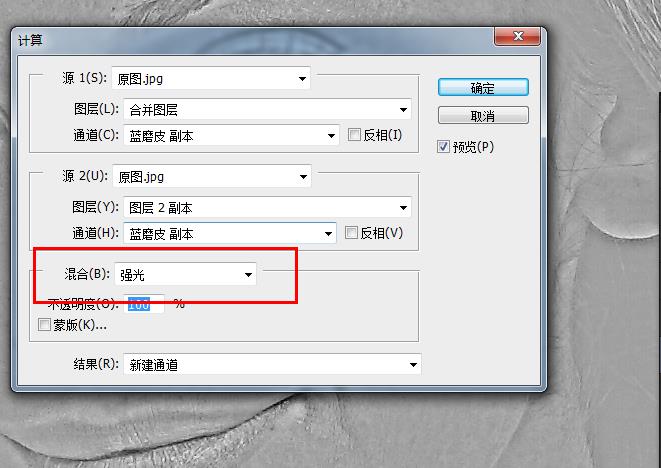Click the arrow of 混合(B) combo box
The image size is (661, 468).
248,275
